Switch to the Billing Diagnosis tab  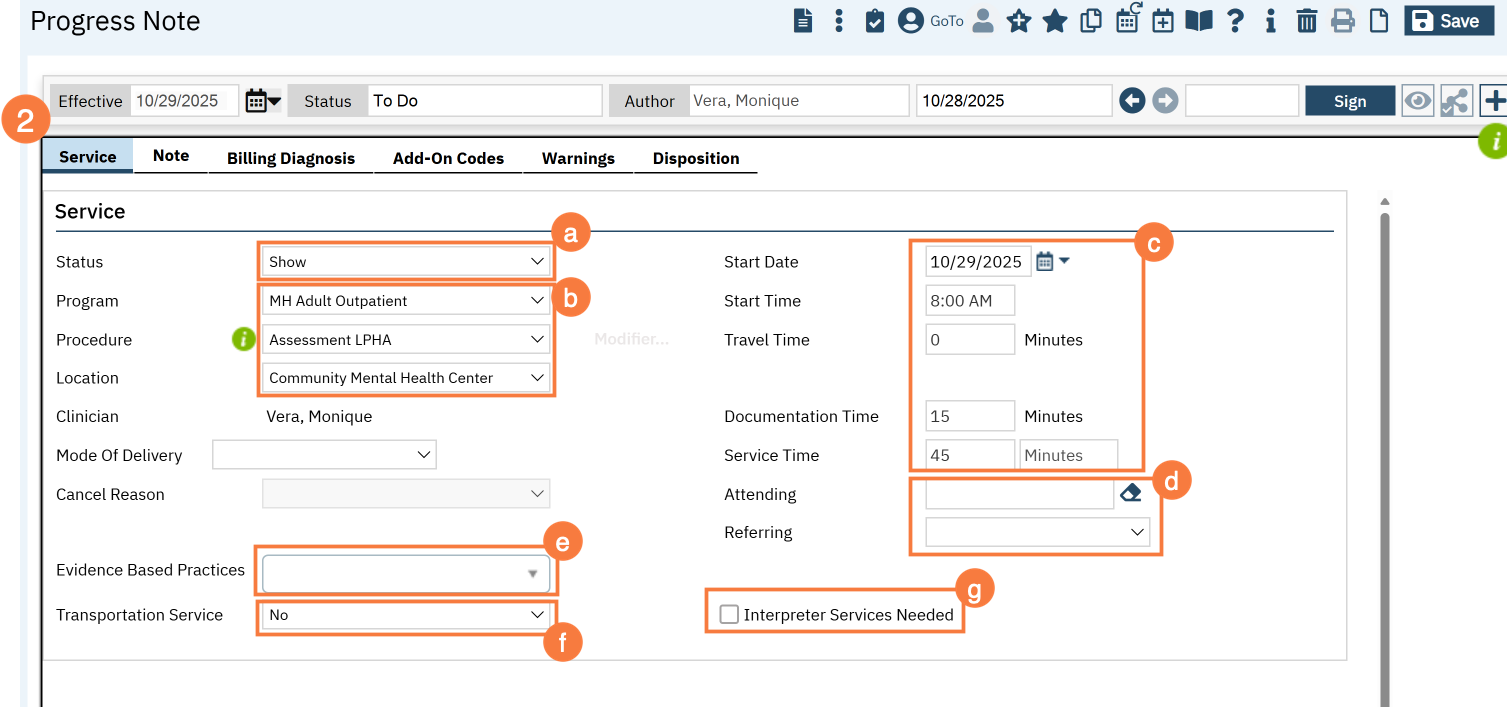[x=290, y=158]
